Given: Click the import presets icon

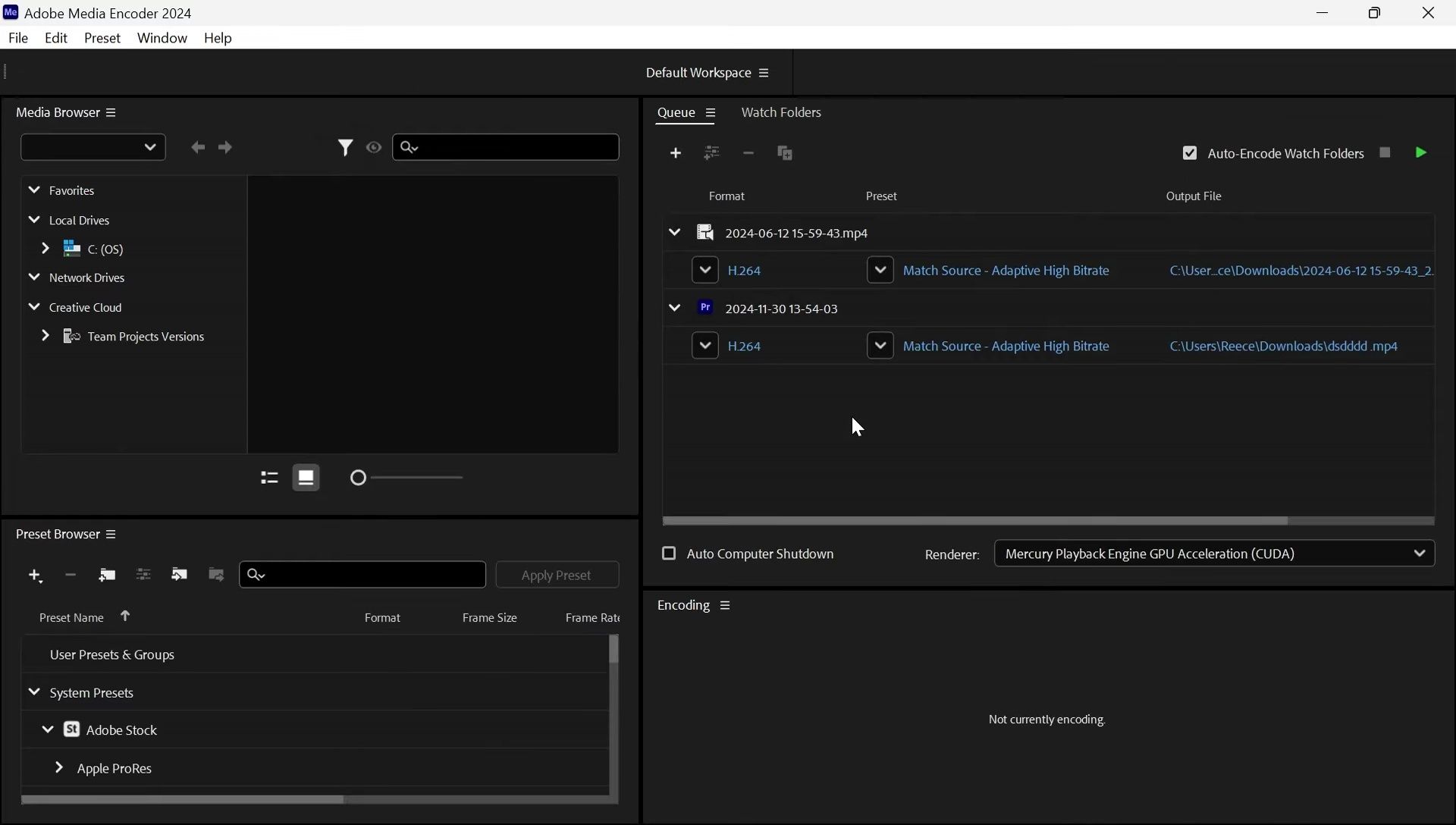Looking at the screenshot, I should (x=179, y=575).
